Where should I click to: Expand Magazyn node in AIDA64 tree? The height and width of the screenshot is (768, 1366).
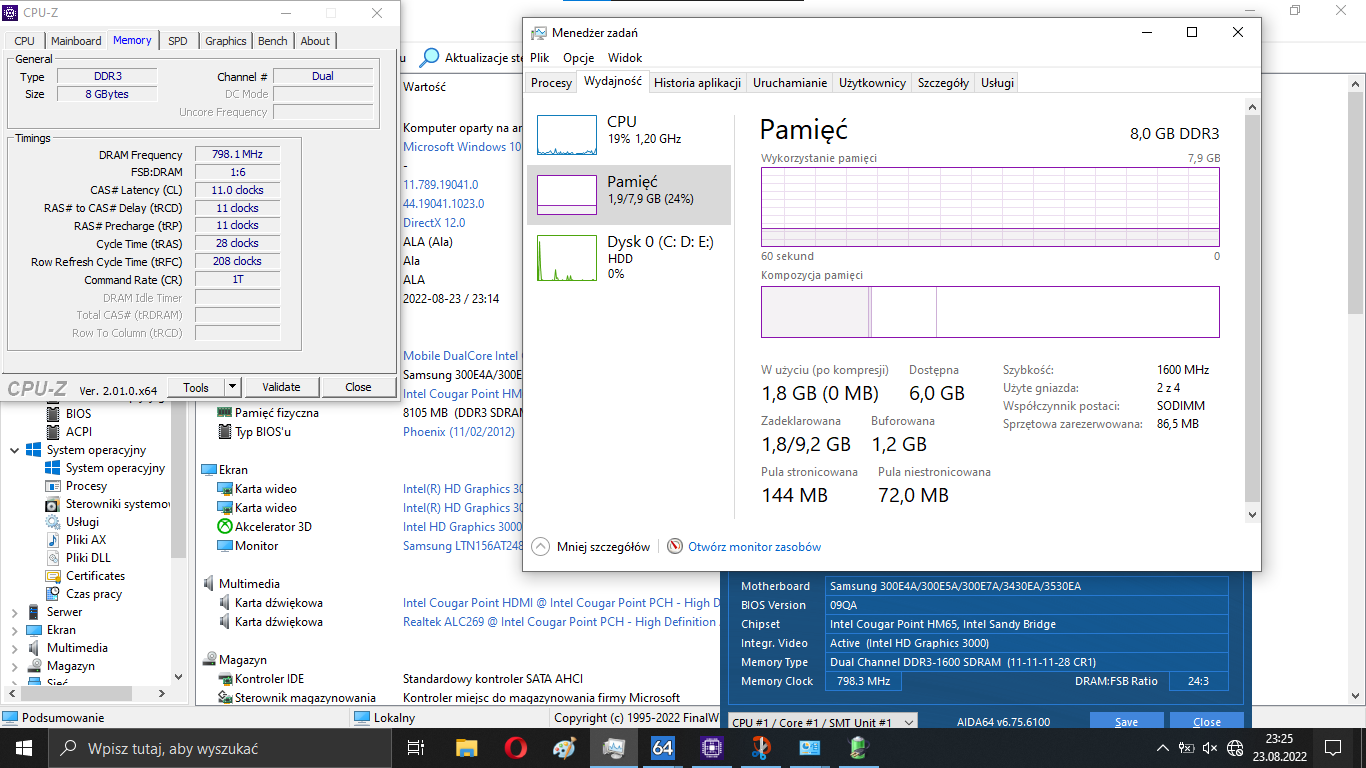pyautogui.click(x=14, y=666)
